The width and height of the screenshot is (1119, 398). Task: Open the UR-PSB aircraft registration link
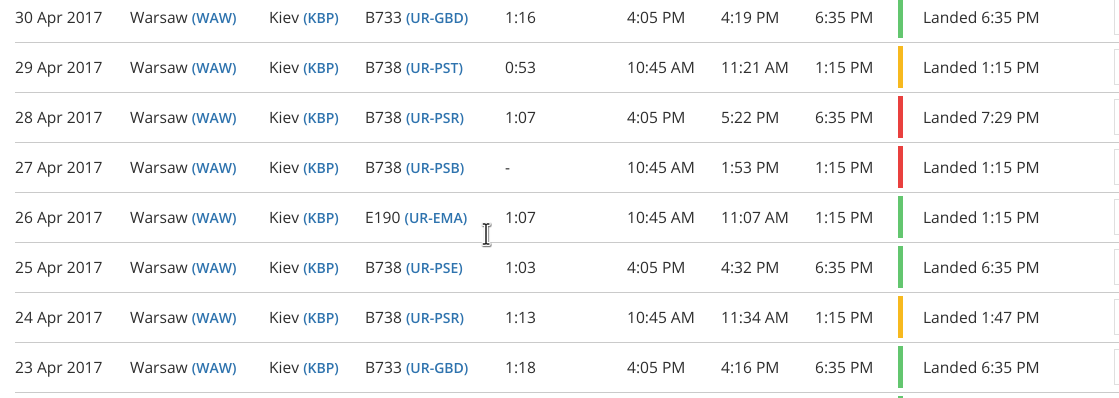coord(435,168)
